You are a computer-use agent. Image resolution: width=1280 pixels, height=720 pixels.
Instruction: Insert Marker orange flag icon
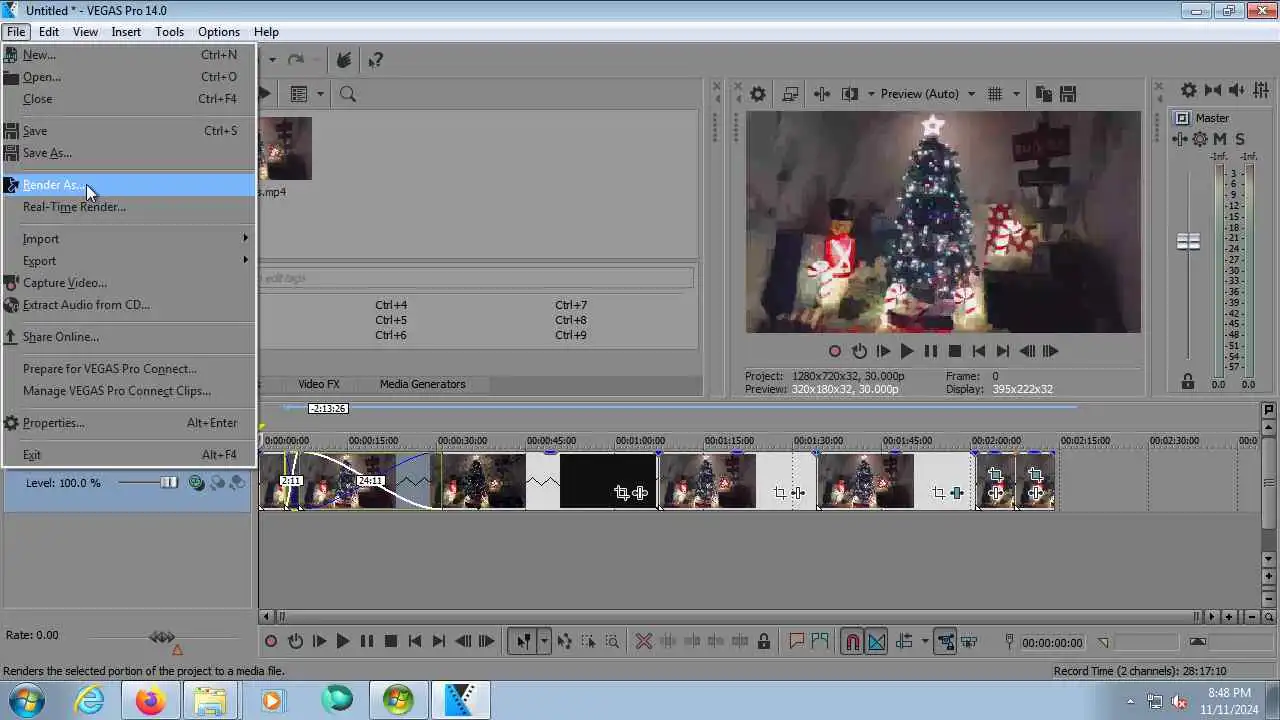pos(797,642)
